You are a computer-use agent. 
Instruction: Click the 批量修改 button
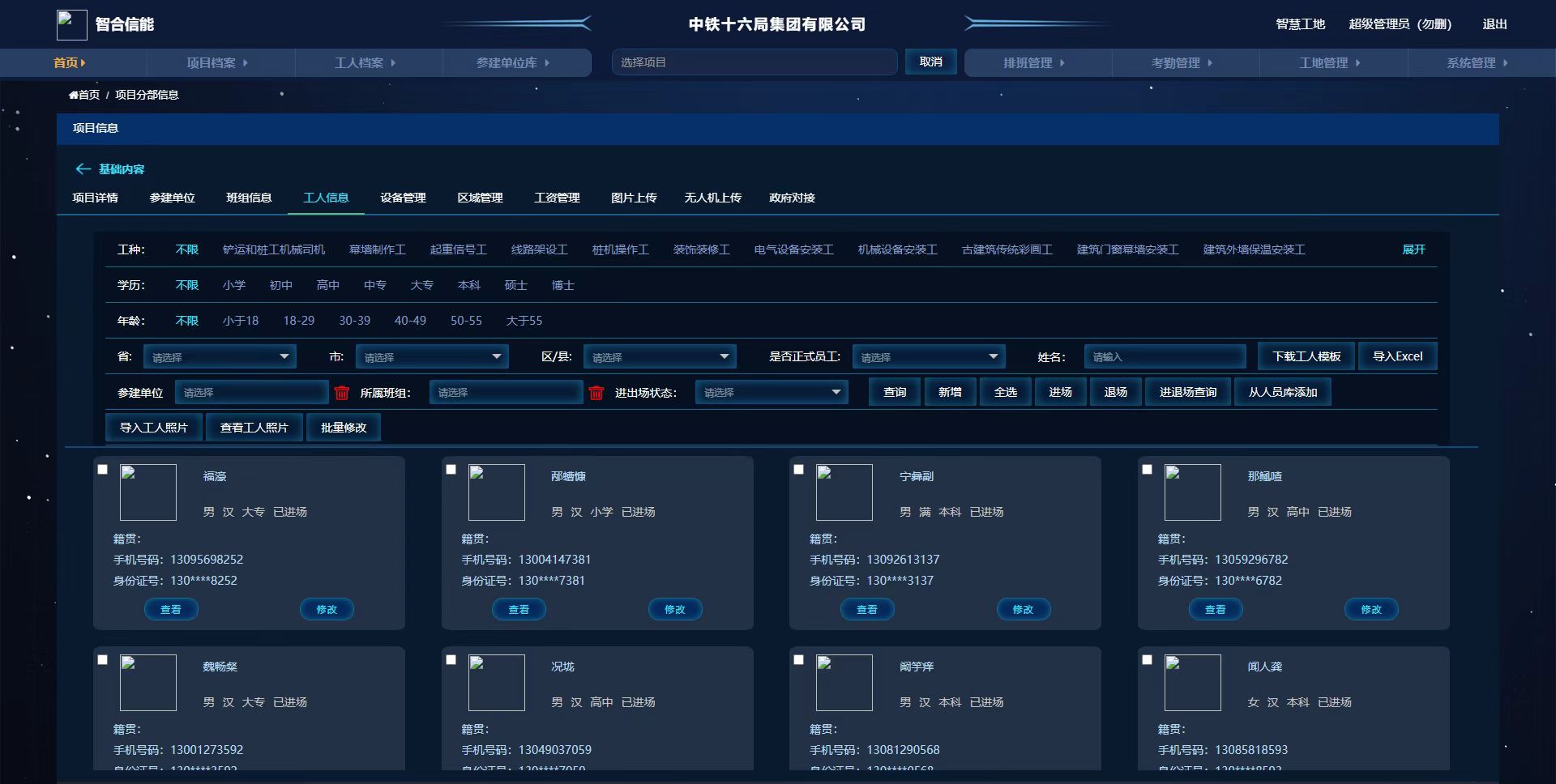click(x=344, y=428)
